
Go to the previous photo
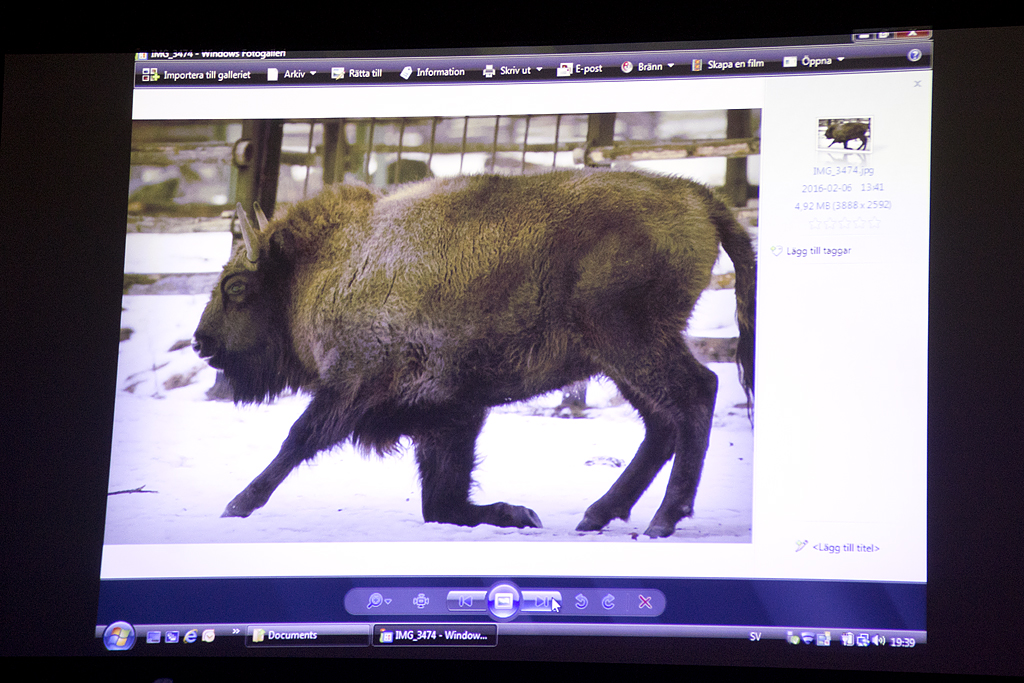[x=466, y=601]
